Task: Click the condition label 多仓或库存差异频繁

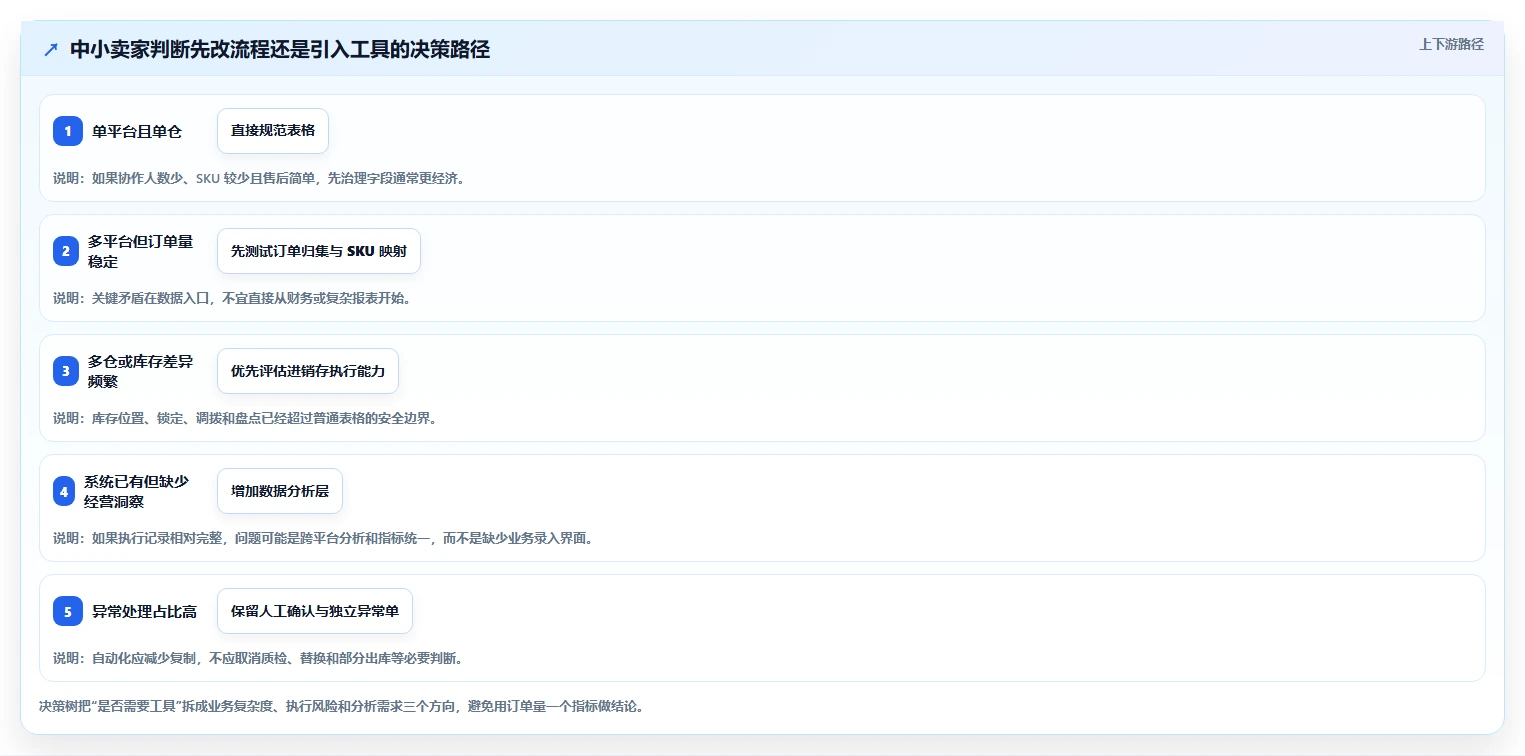Action: tap(141, 371)
